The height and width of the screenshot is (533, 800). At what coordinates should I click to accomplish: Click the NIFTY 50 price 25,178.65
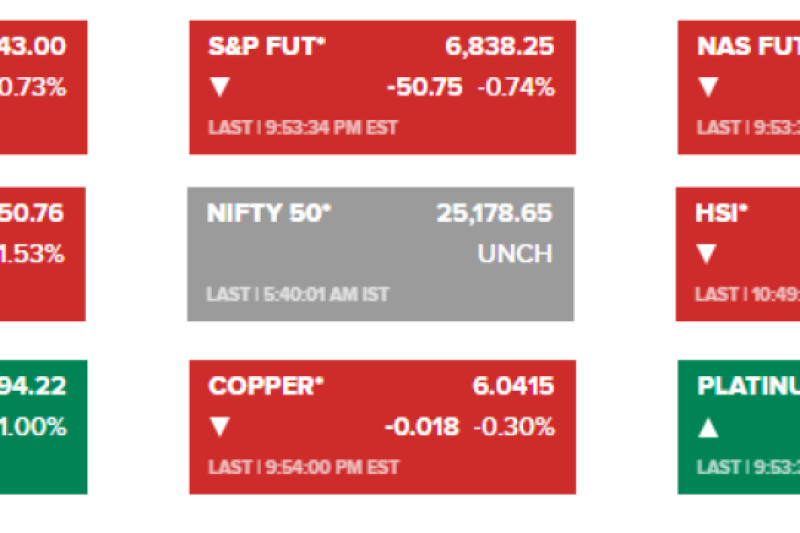494,213
